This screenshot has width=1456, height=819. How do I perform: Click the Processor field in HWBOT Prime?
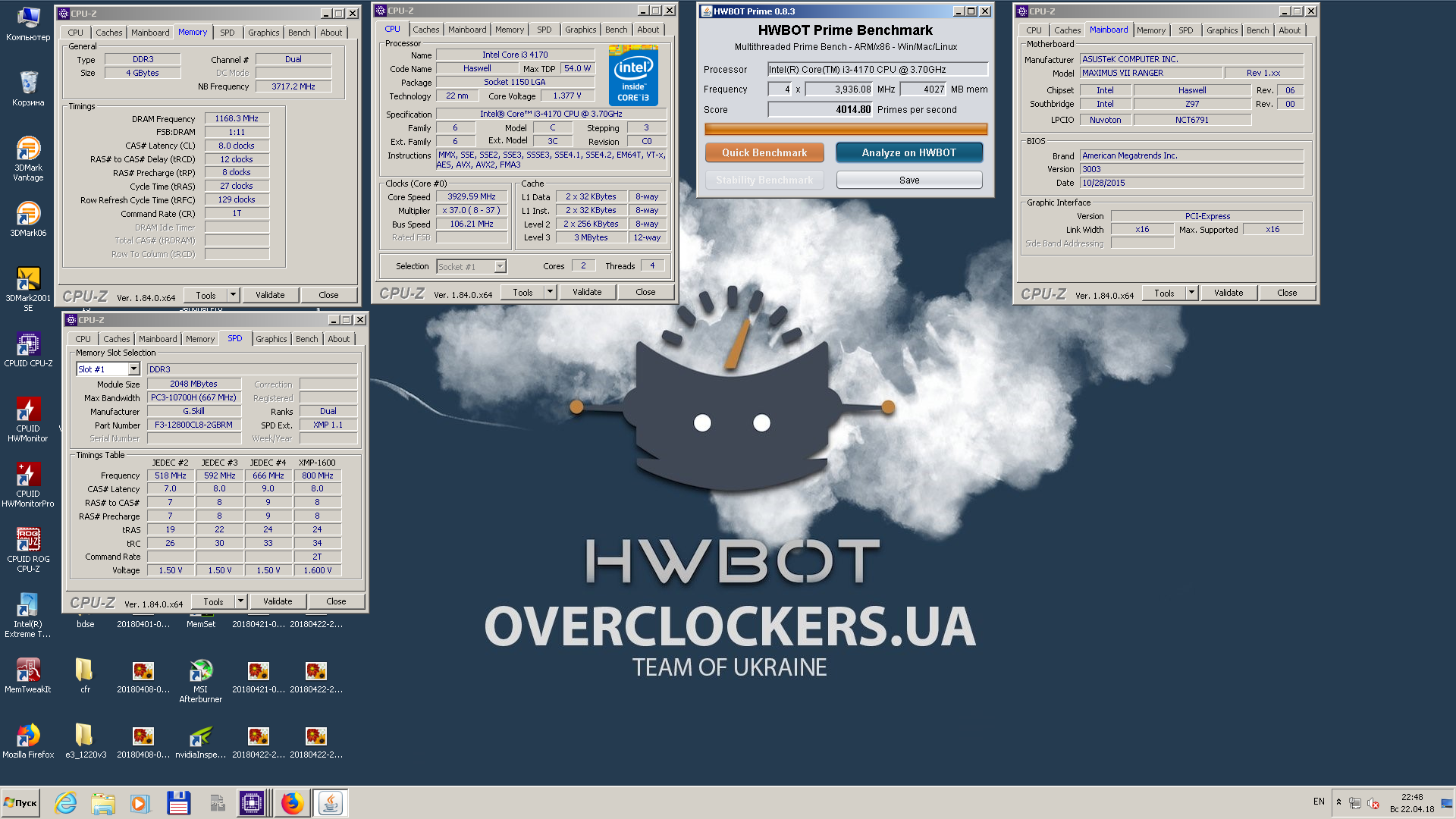pyautogui.click(x=877, y=69)
